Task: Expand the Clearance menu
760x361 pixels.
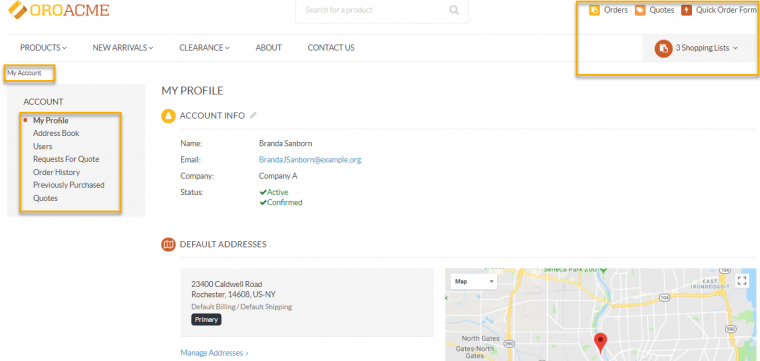Action: click(204, 47)
